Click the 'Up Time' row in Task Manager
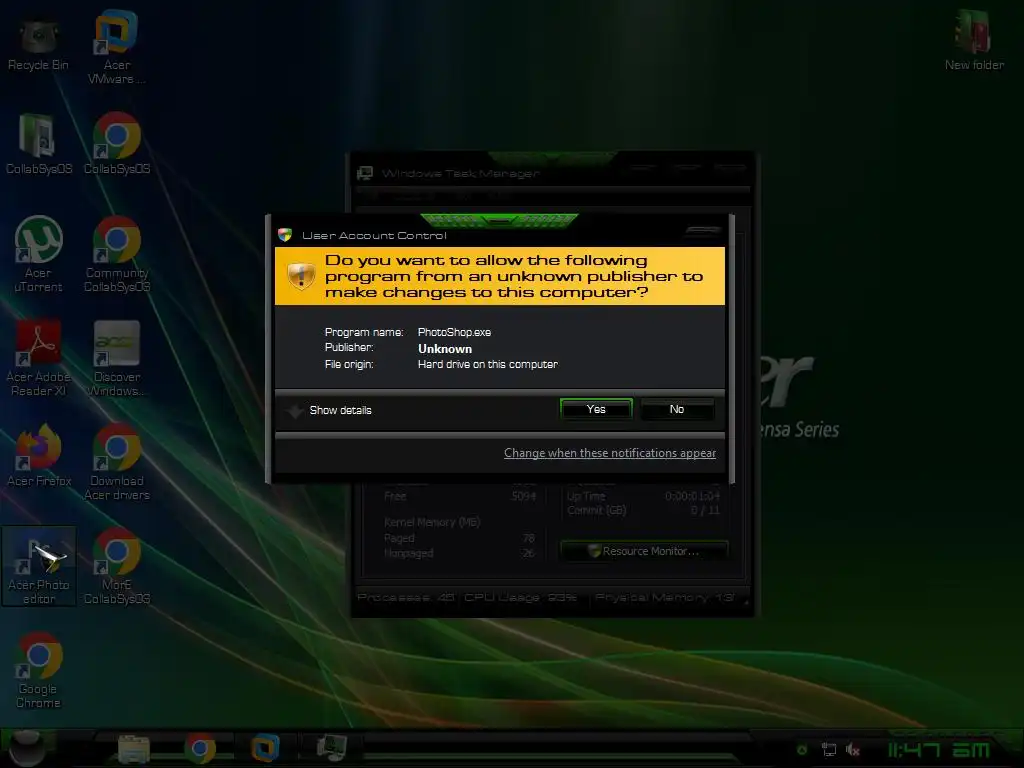Screen dimensions: 1024x768 643,496
